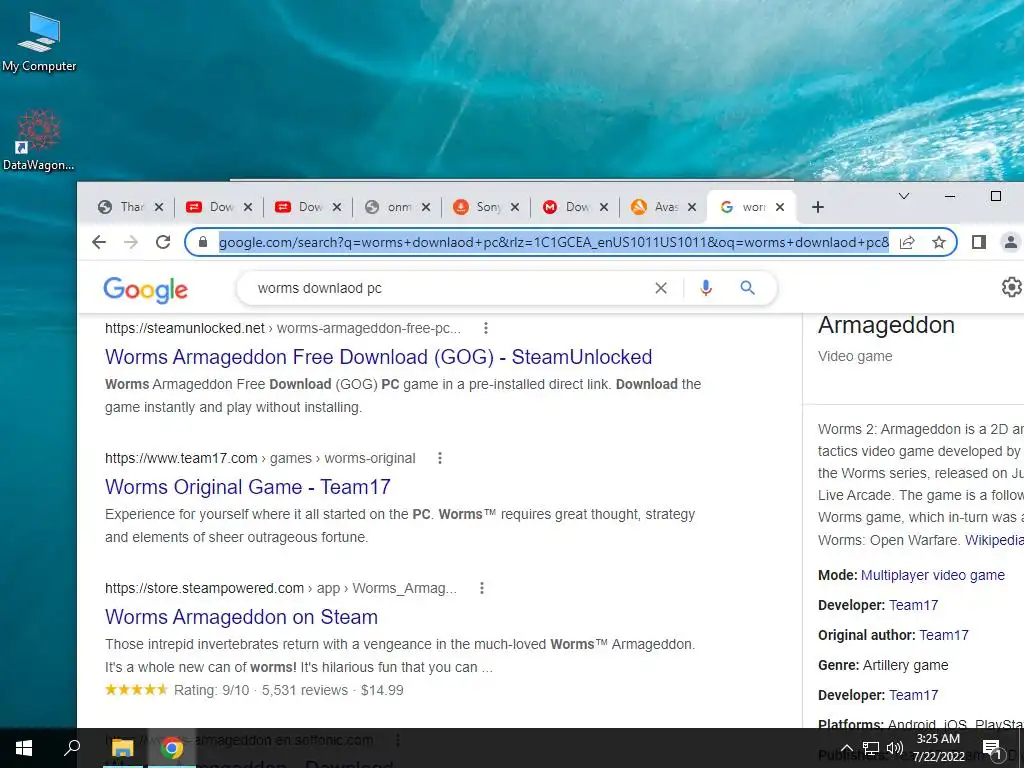Open the My Computer desktop icon
This screenshot has height=768, width=1024.
click(39, 40)
